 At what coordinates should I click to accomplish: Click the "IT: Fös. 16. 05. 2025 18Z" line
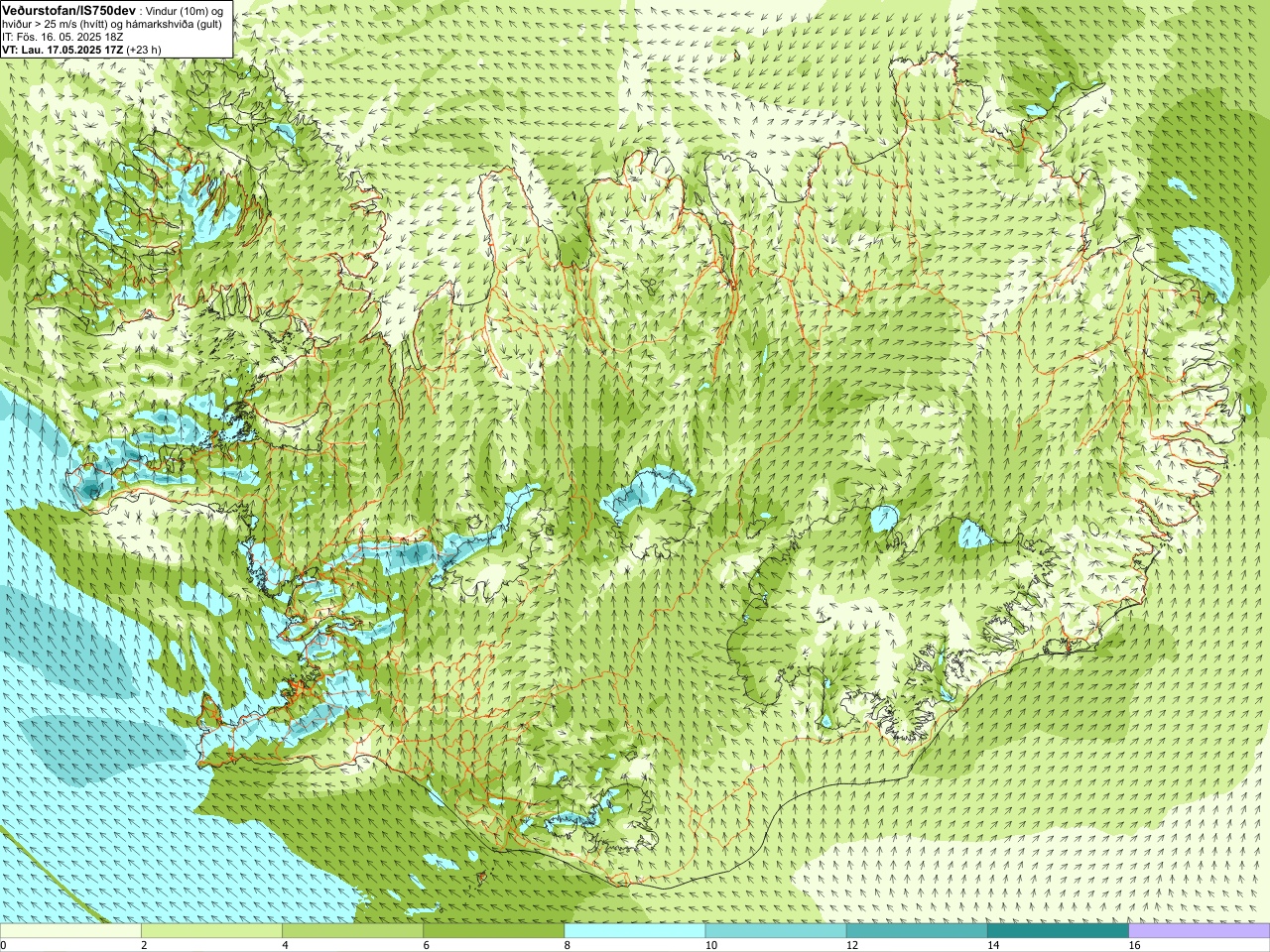tap(63, 36)
